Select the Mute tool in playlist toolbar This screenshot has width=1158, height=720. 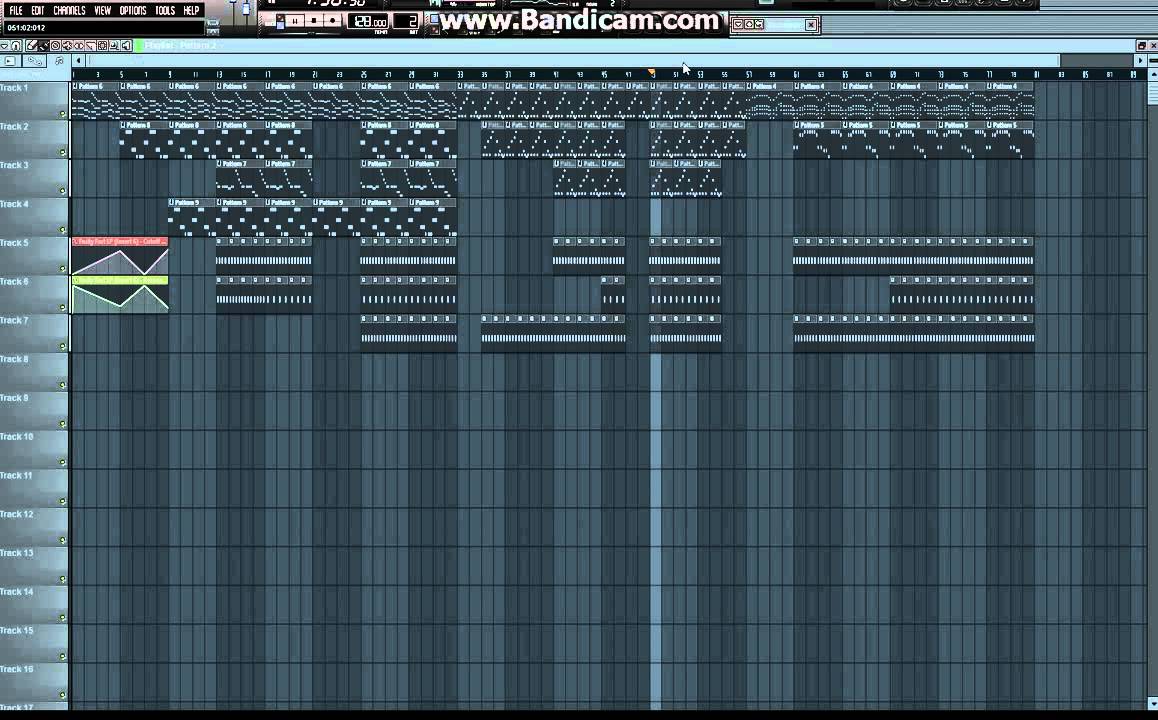tap(67, 46)
